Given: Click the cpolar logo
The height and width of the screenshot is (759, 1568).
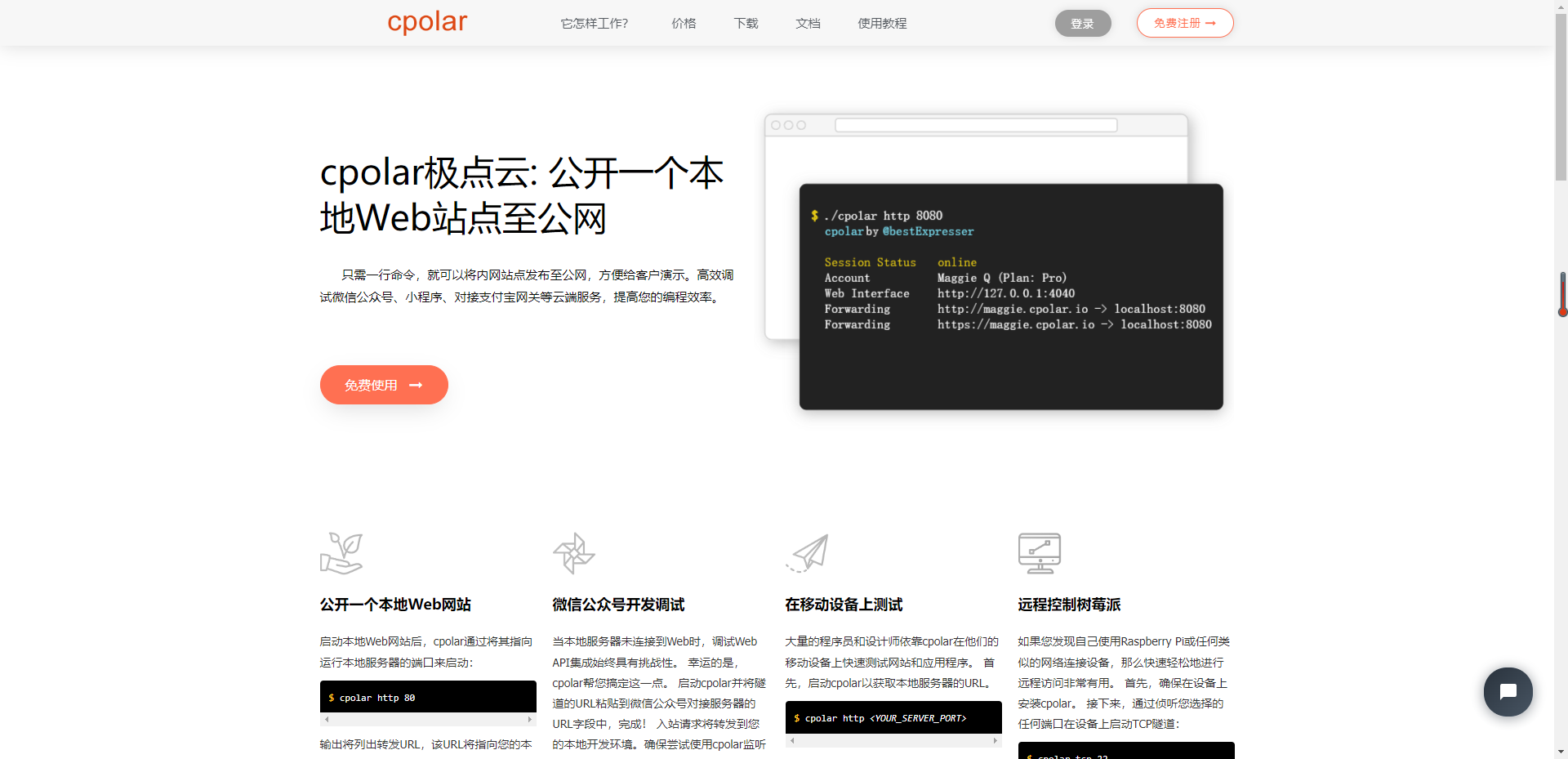Looking at the screenshot, I should click(x=427, y=22).
